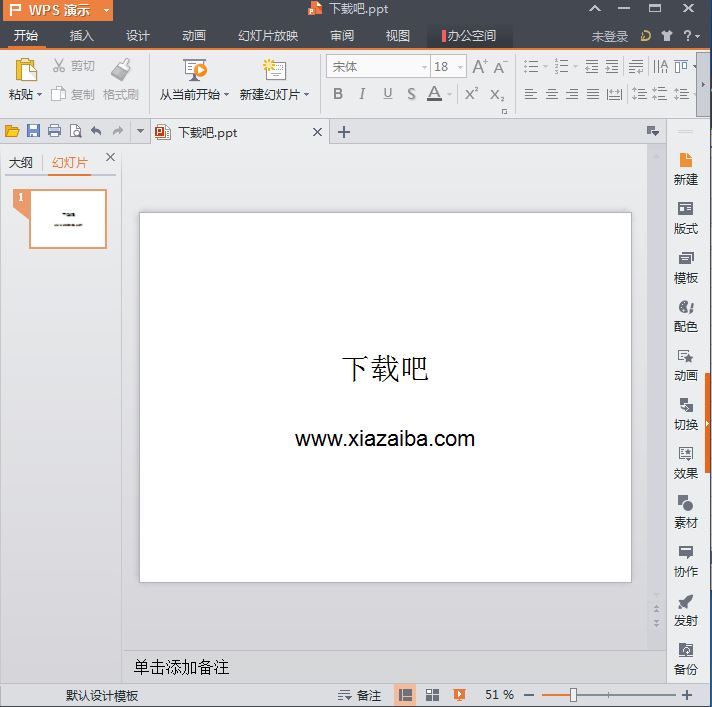712x707 pixels.
Task: Switch to 大纲 outline pane tab
Action: [x=21, y=162]
